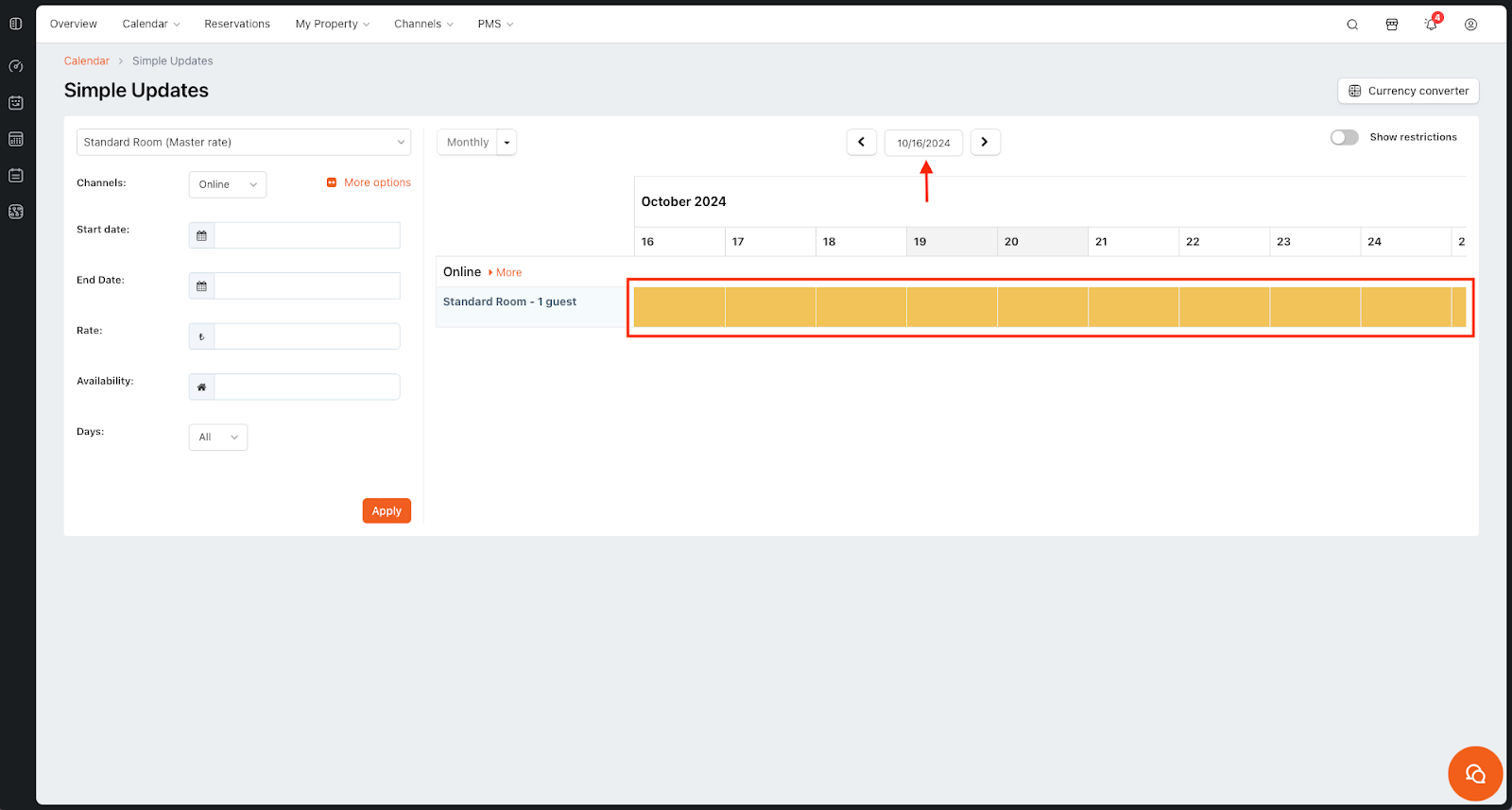The height and width of the screenshot is (810, 1512).
Task: Click into the Rate input field
Action: [x=306, y=336]
